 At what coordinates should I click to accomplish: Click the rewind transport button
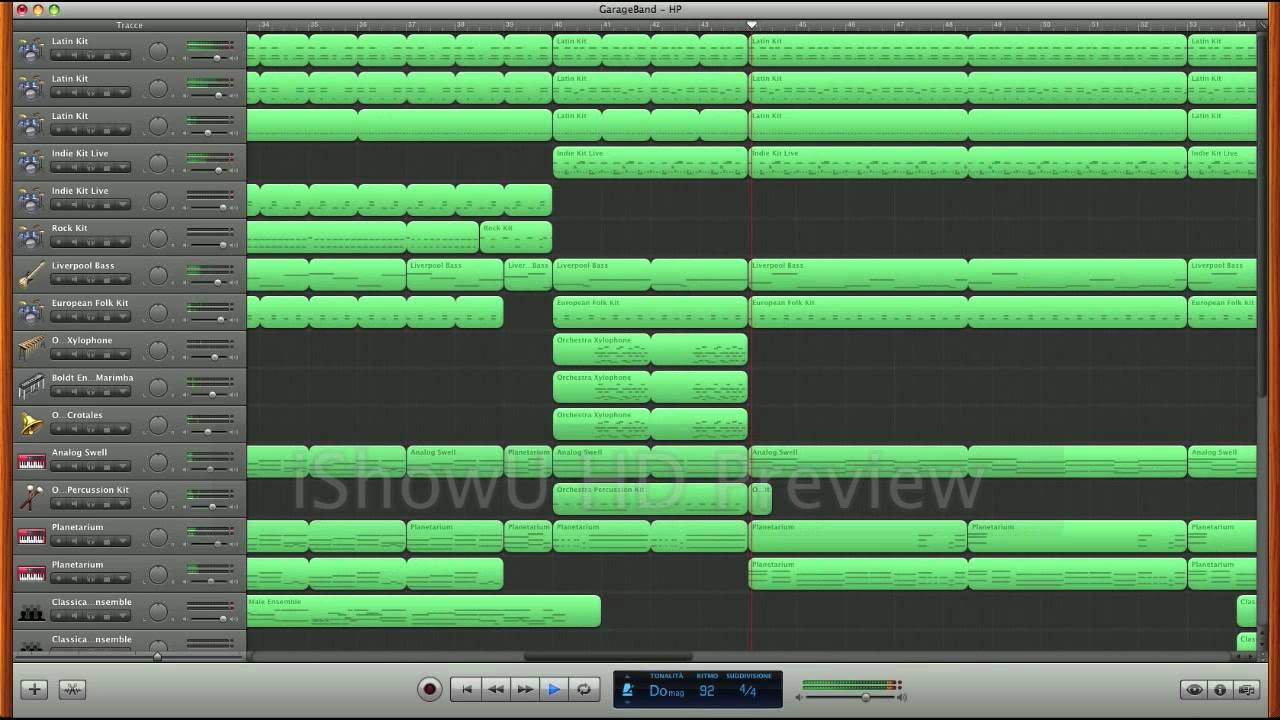pyautogui.click(x=495, y=689)
